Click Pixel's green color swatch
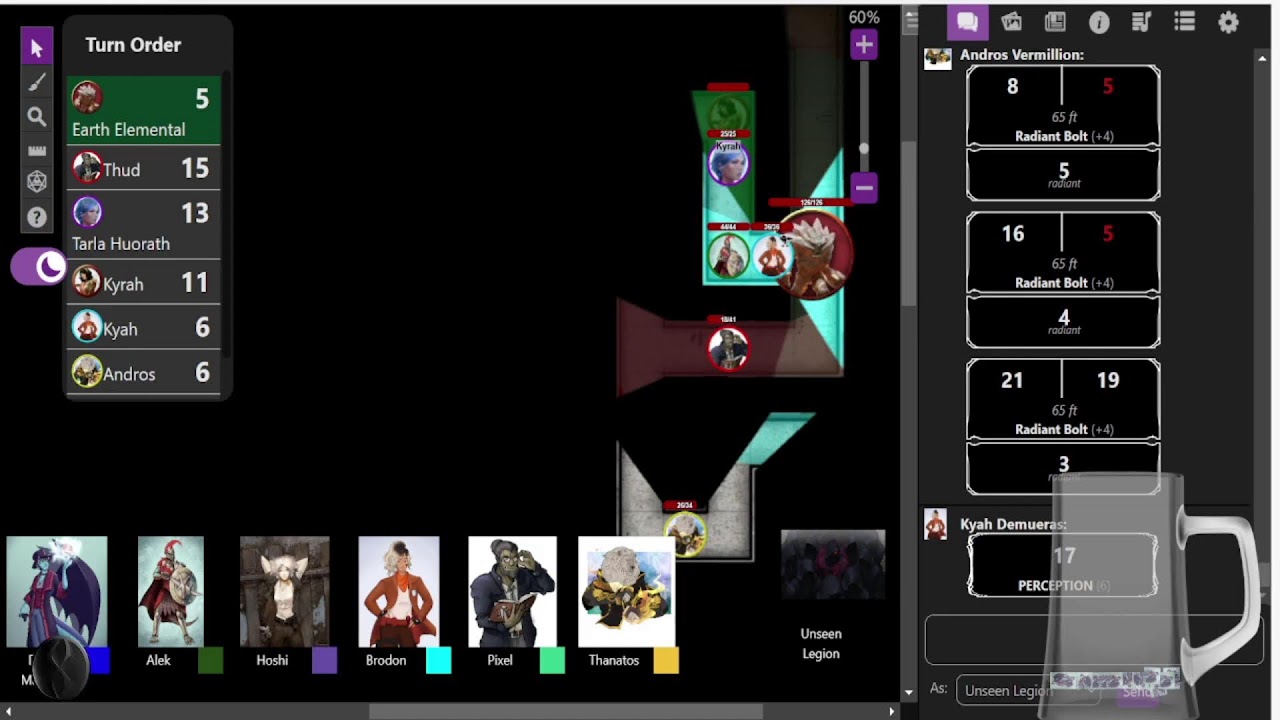This screenshot has height=720, width=1280. 552,660
